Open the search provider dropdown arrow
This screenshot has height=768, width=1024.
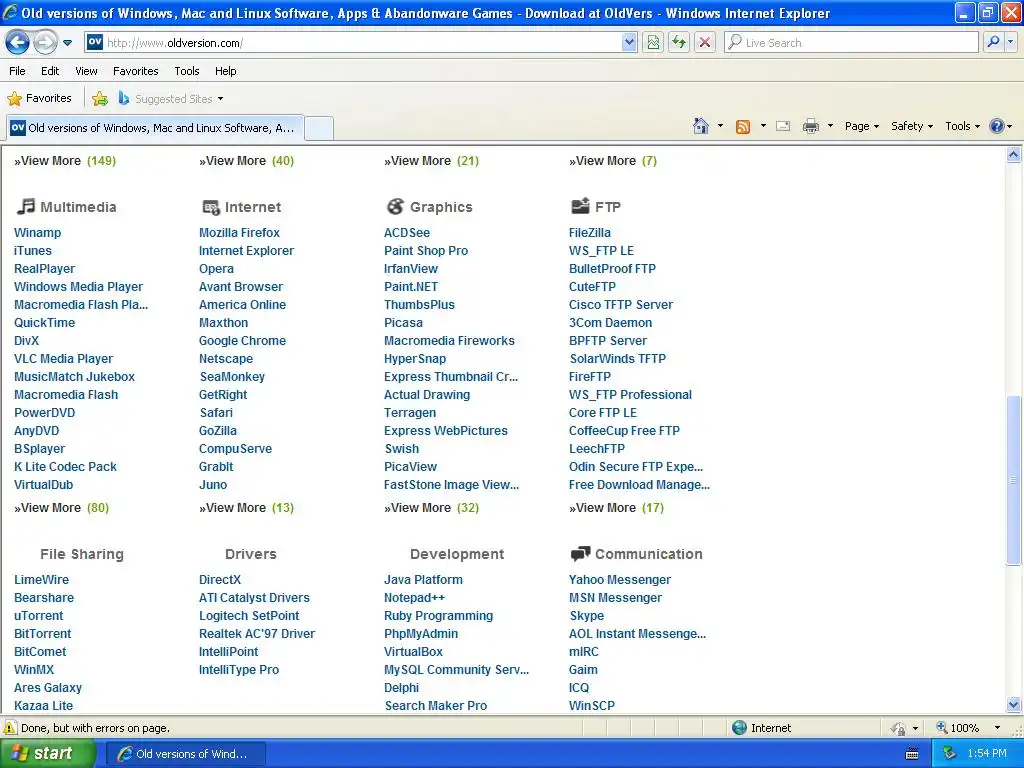[1011, 42]
